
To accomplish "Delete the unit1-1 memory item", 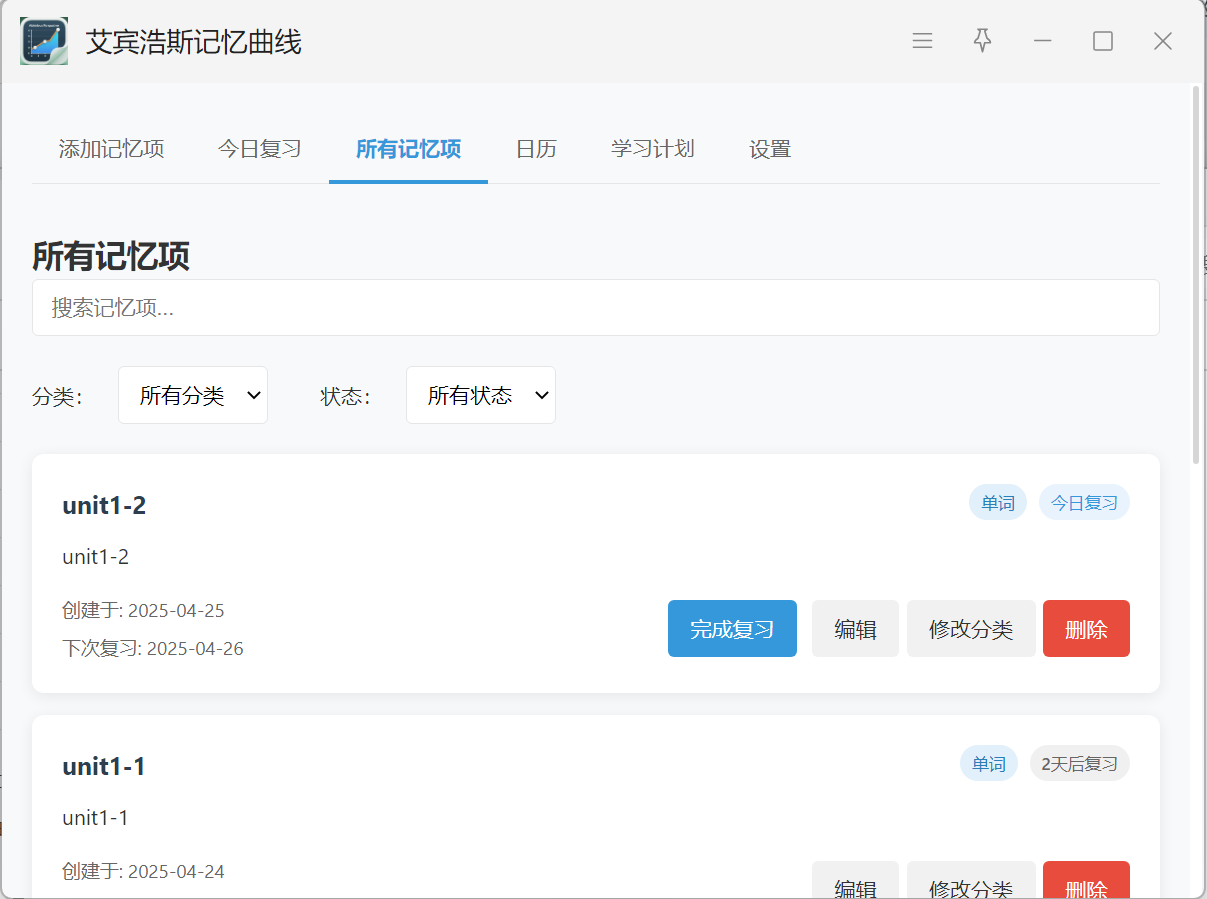I will (1086, 880).
